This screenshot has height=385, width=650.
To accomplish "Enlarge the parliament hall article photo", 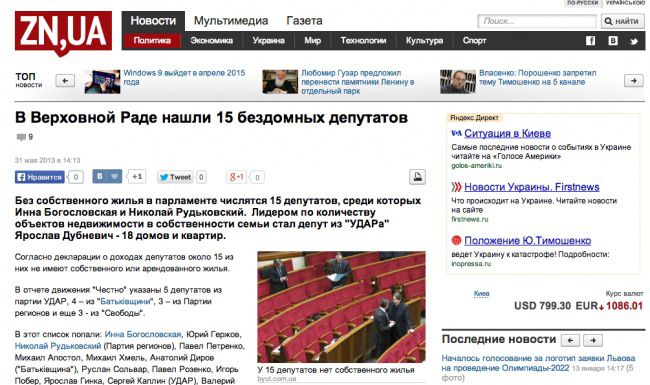I will click(341, 307).
